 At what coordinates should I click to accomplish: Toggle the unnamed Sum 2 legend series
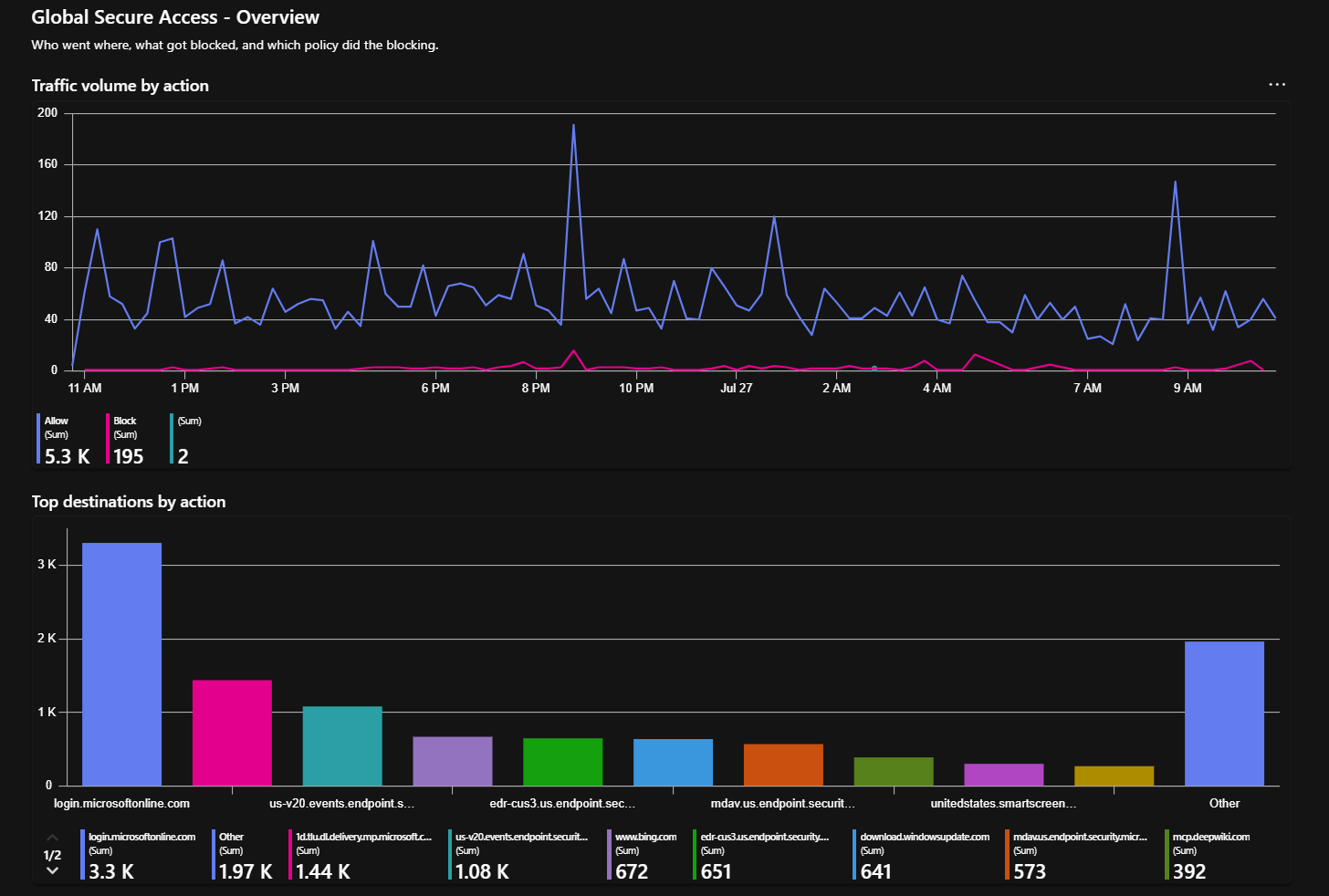185,439
